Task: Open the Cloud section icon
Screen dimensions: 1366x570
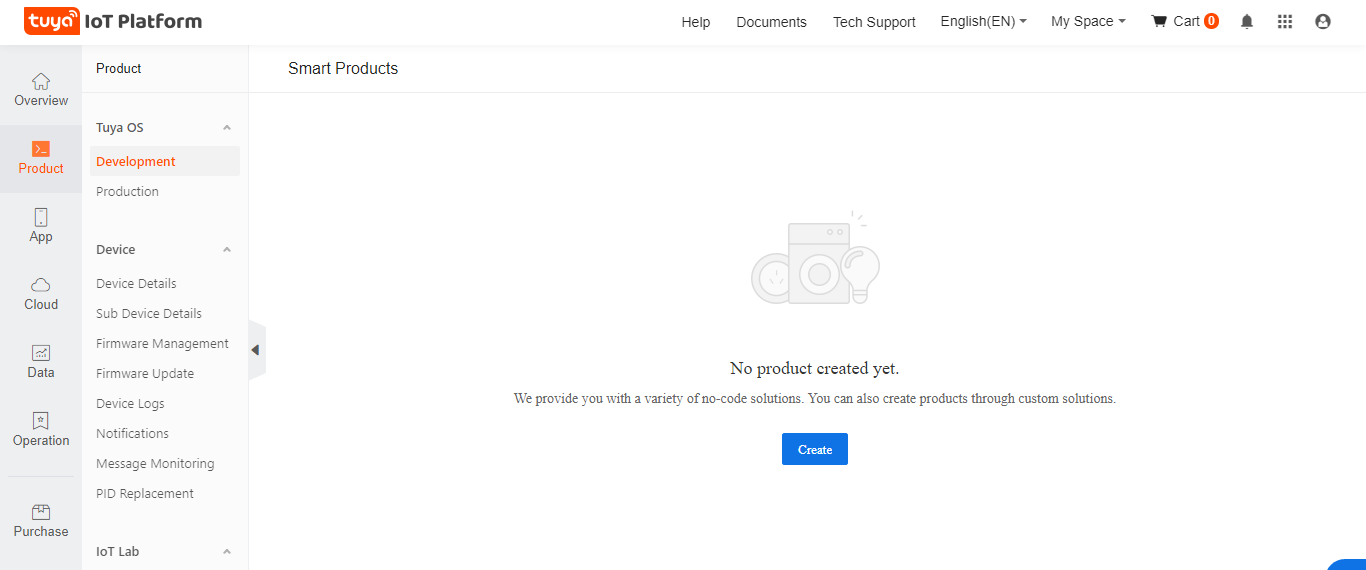Action: click(x=41, y=286)
